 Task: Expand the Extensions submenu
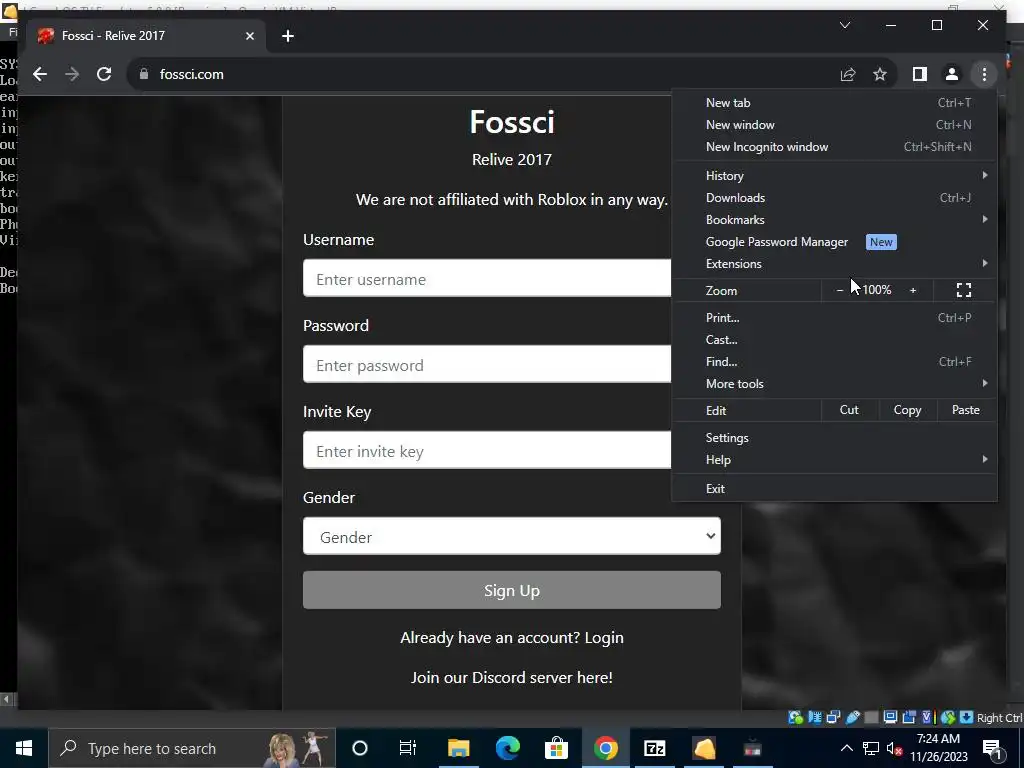tap(835, 264)
